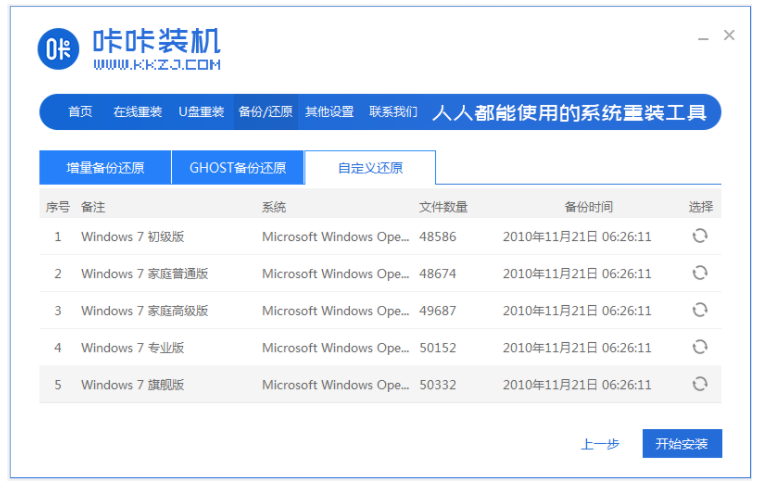Screen dimensions: 763x489
Task: Open the 首页 menu item
Action: point(80,112)
